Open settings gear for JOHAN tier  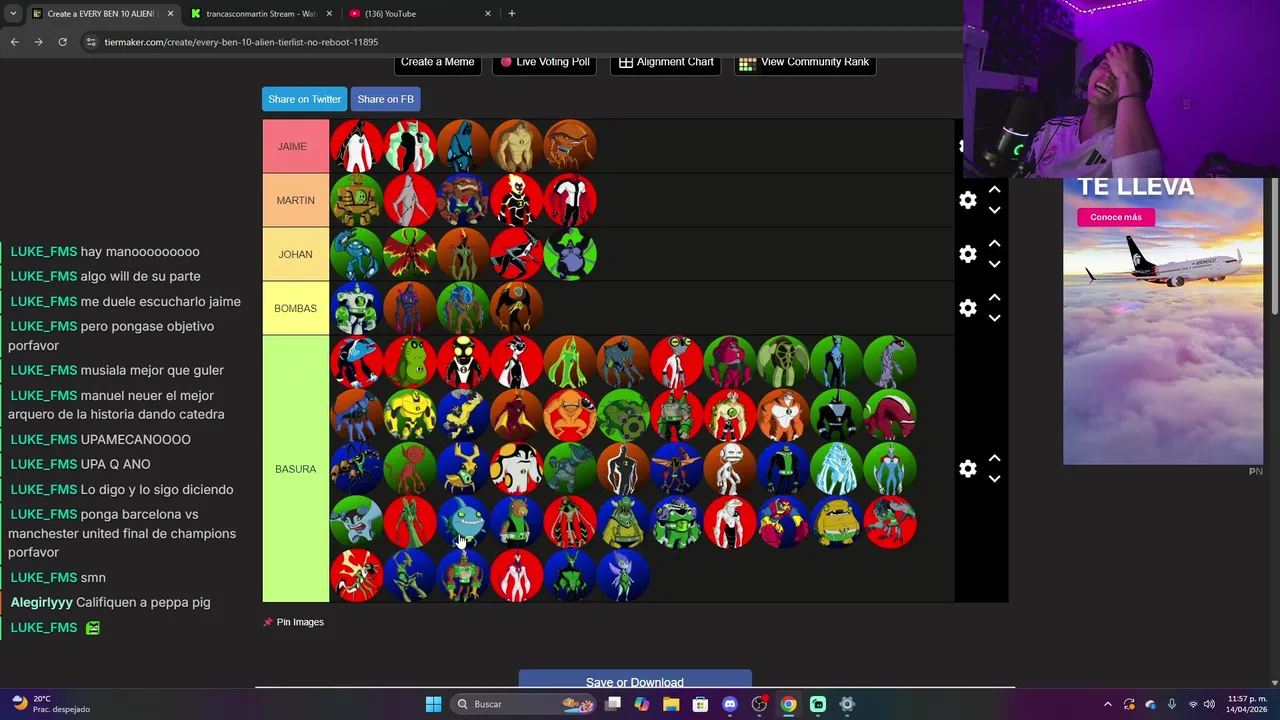point(967,254)
